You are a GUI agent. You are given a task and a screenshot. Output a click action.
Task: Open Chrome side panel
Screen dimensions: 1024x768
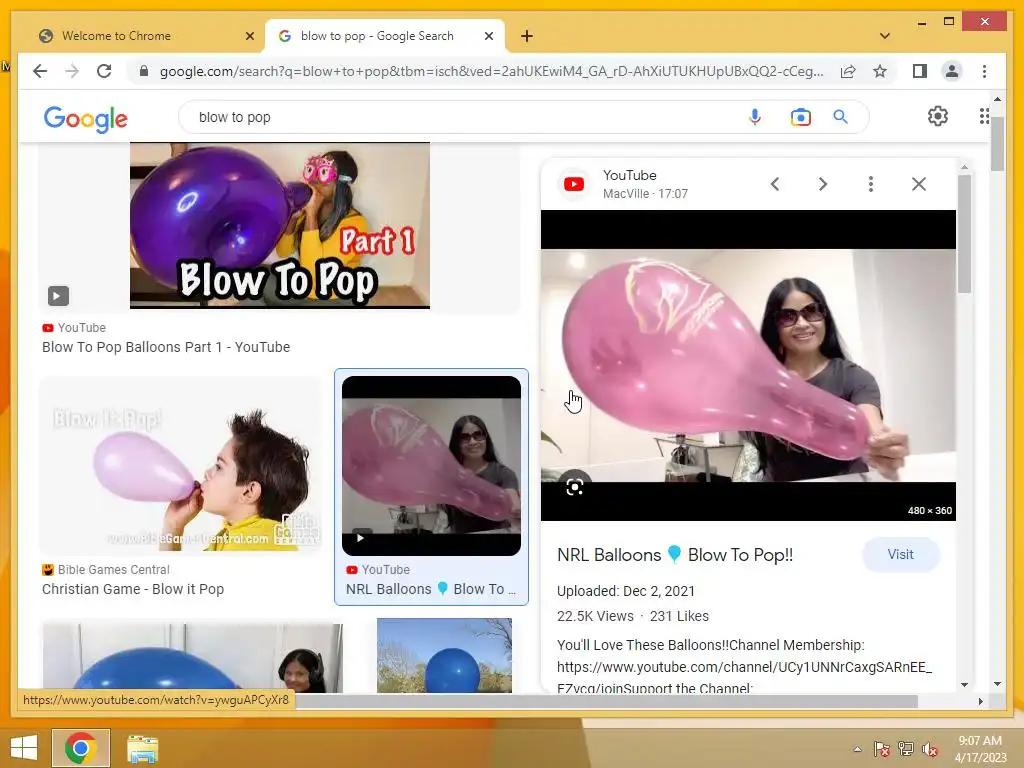pos(920,71)
